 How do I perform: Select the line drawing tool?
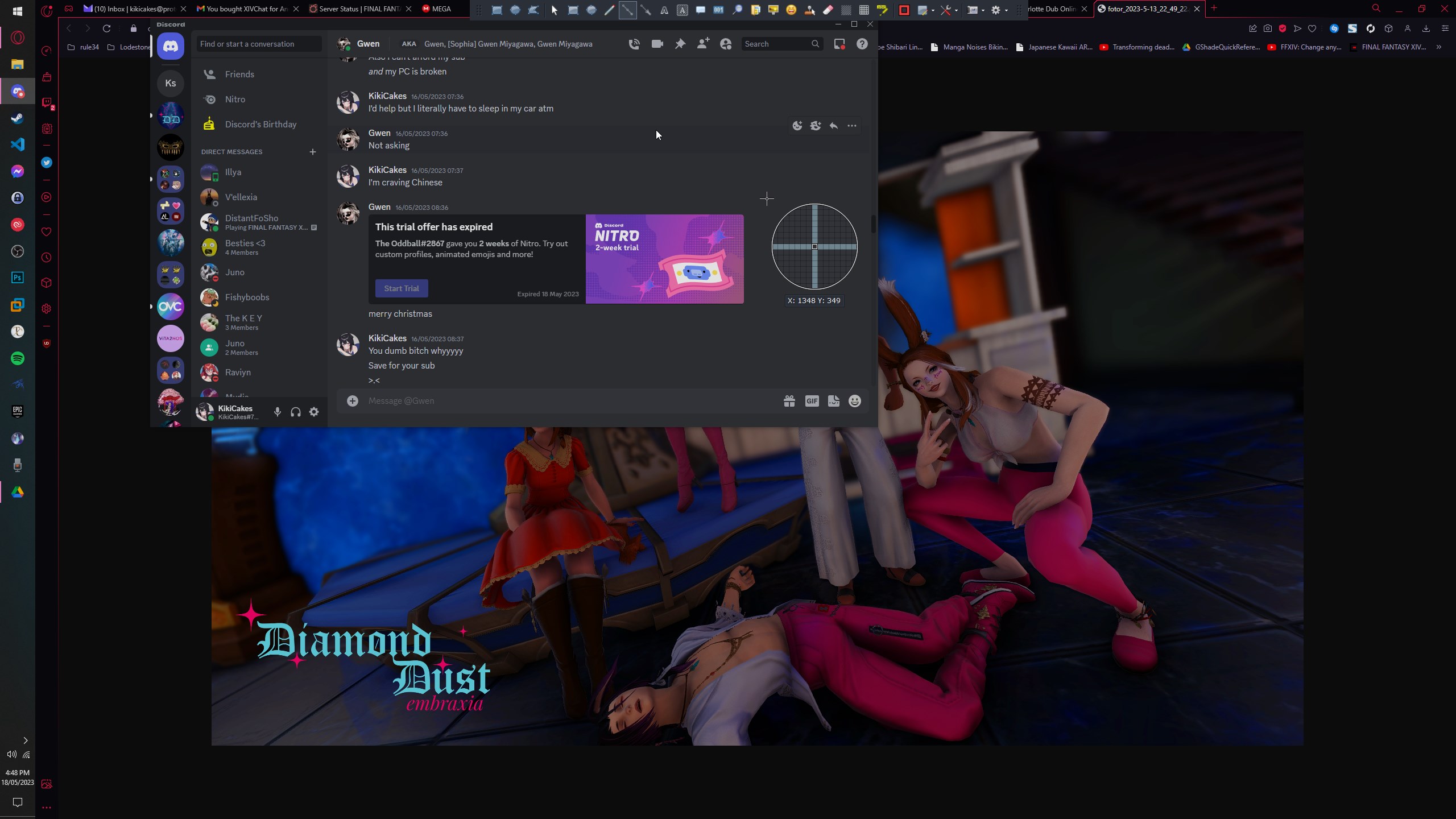click(x=627, y=10)
